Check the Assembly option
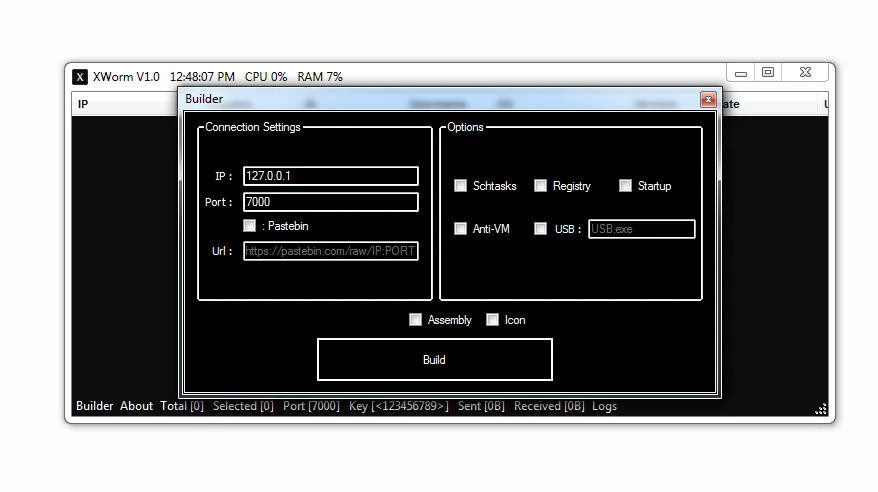The height and width of the screenshot is (492, 878). [416, 320]
